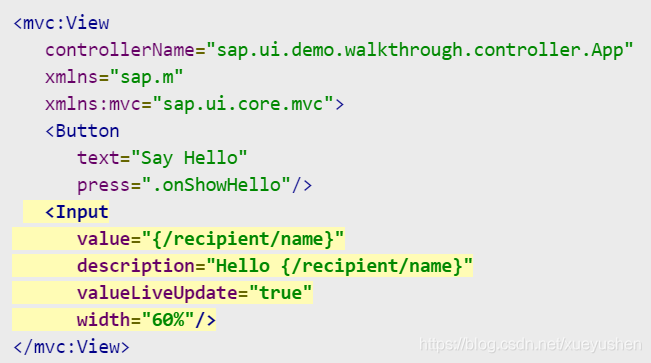Click the text attribute of Button

[x=98, y=158]
